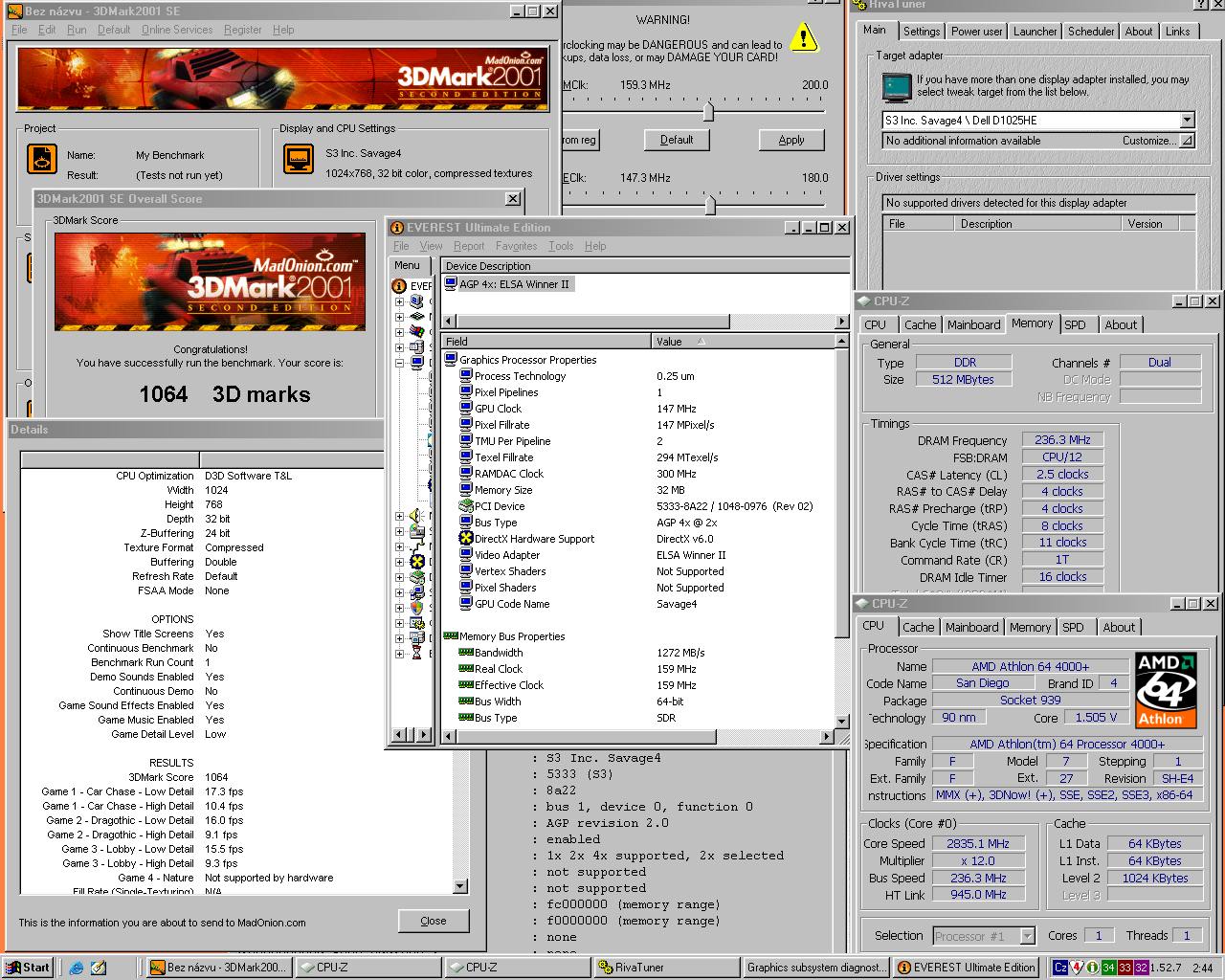This screenshot has width=1225, height=980.
Task: Select the Multimedia speaker icon in EVEREST tree
Action: pos(417,516)
